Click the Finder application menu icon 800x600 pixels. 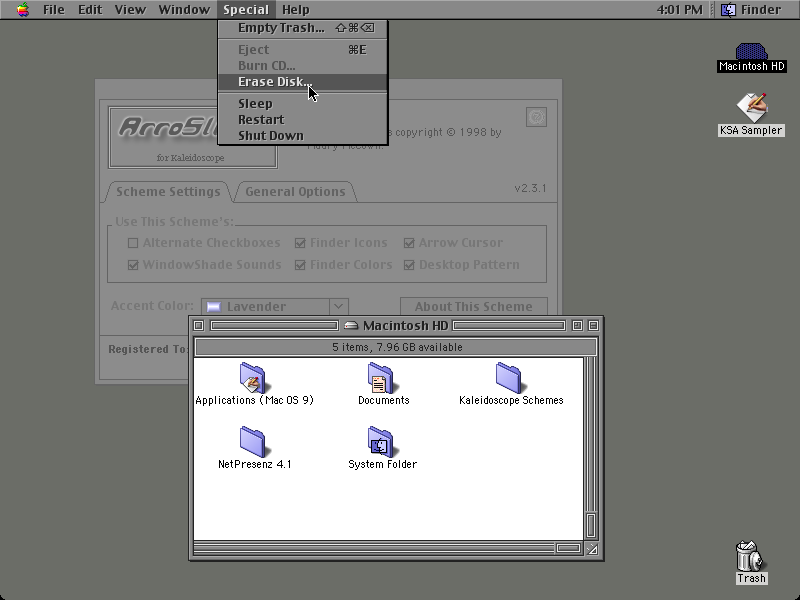coord(728,10)
